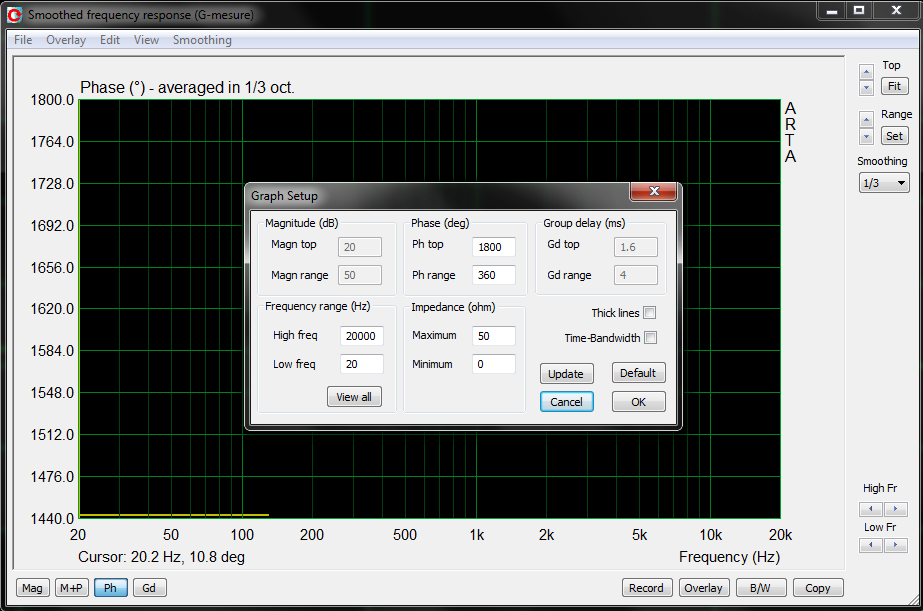Click the View all button
Screen dimensions: 923x611
354,397
